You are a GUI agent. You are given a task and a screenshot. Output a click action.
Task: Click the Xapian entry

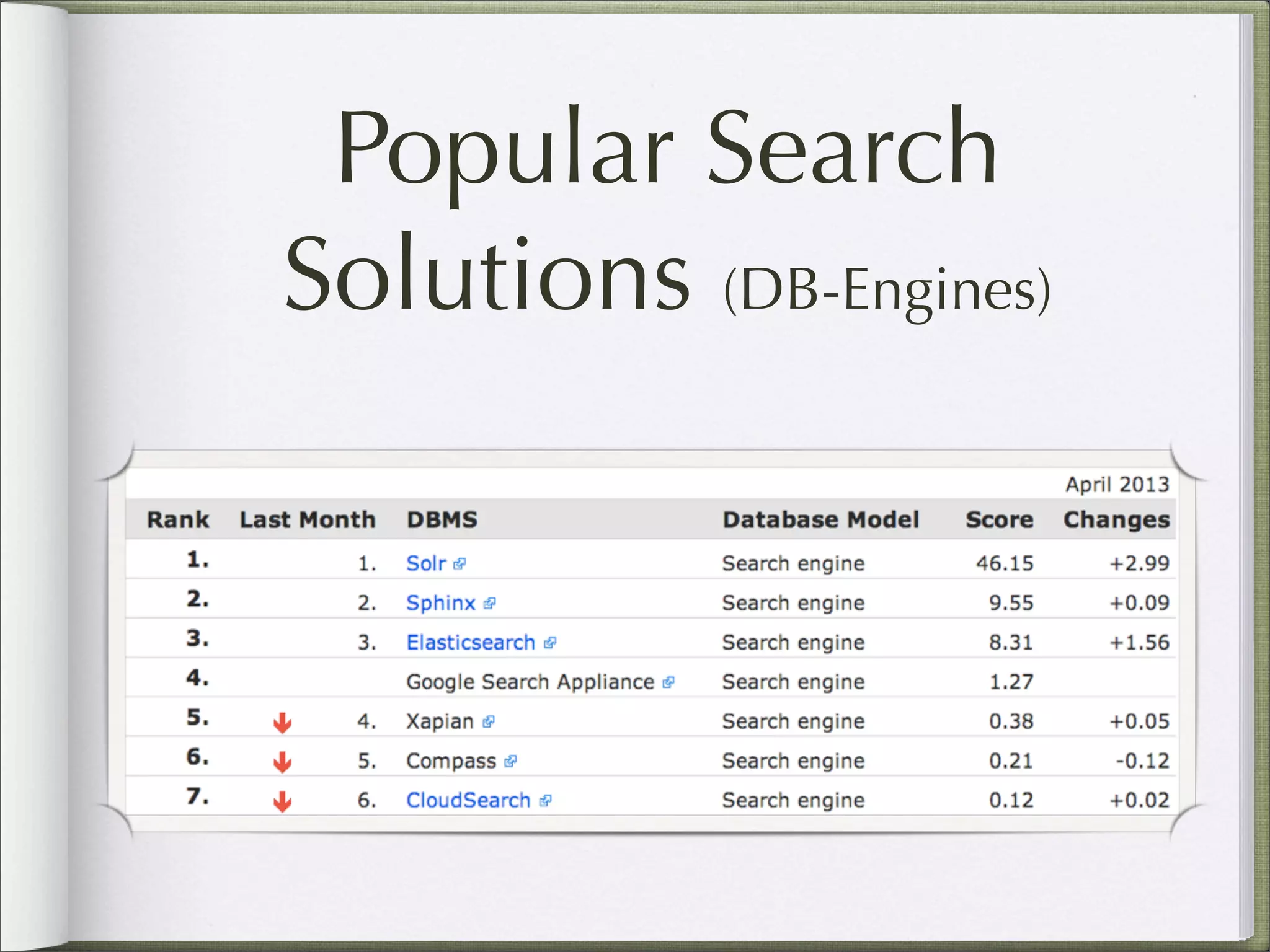[440, 721]
